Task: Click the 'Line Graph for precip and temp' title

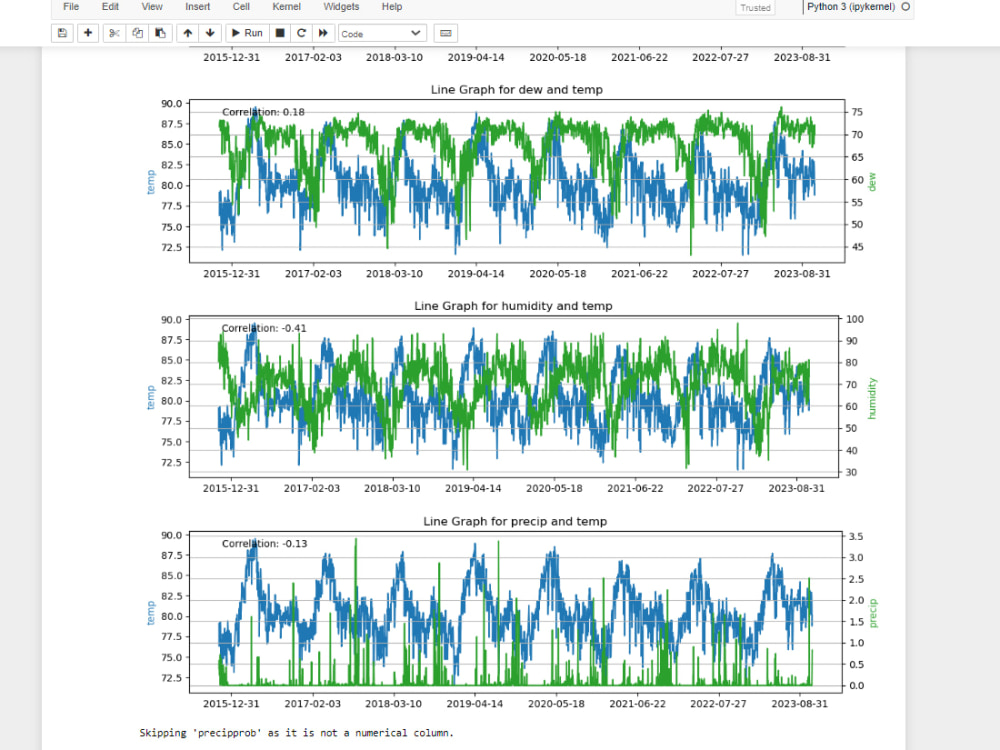Action: pyautogui.click(x=515, y=522)
